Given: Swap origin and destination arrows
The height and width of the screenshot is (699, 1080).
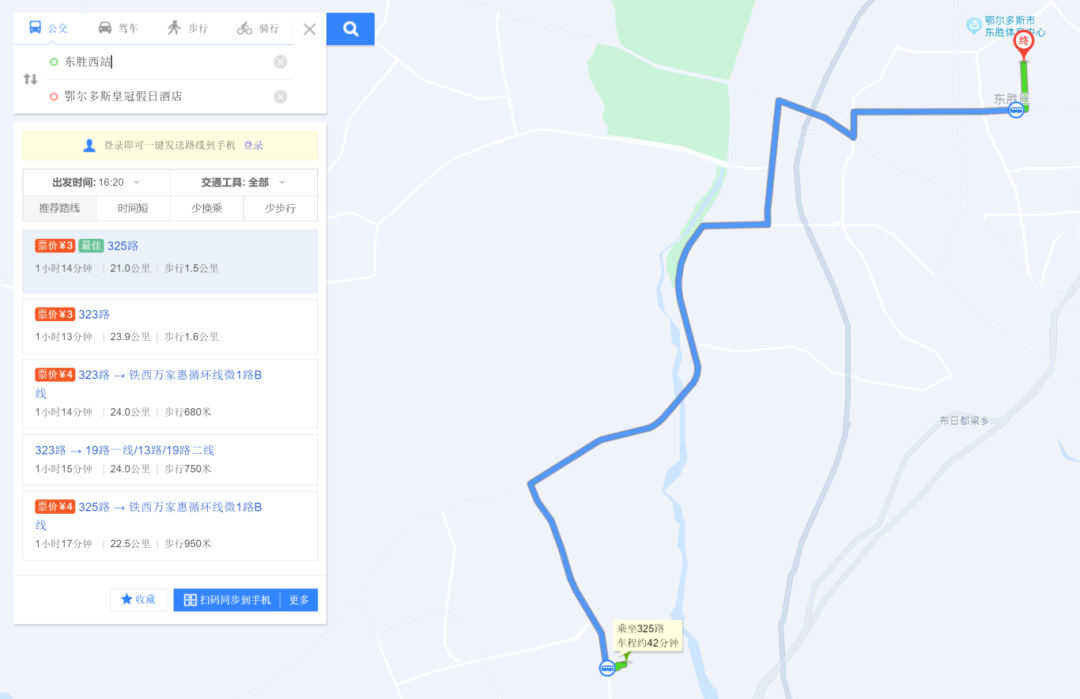Looking at the screenshot, I should click(x=30, y=79).
